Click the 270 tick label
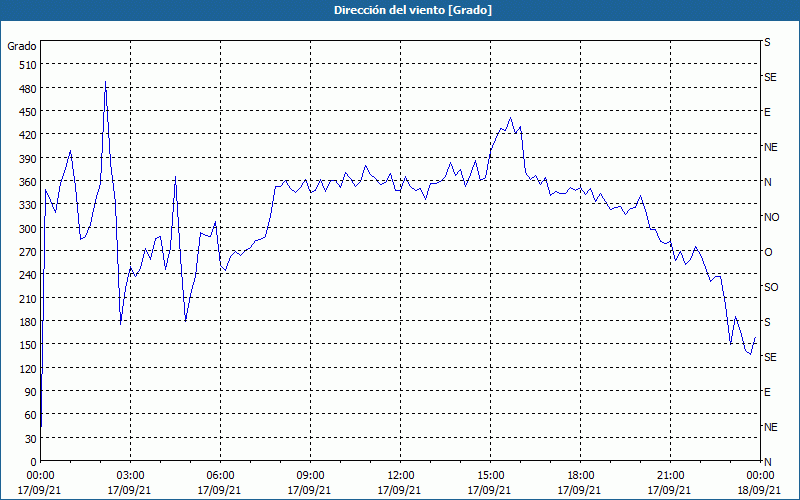Image resolution: width=800 pixels, height=500 pixels. coord(29,252)
